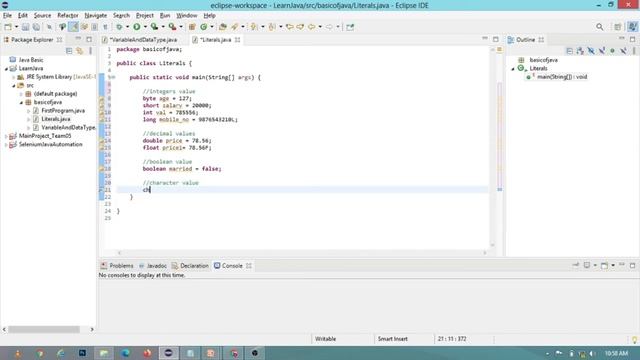Screen dimensions: 640x360
Task: Close the Console view tab
Action: tap(249, 266)
